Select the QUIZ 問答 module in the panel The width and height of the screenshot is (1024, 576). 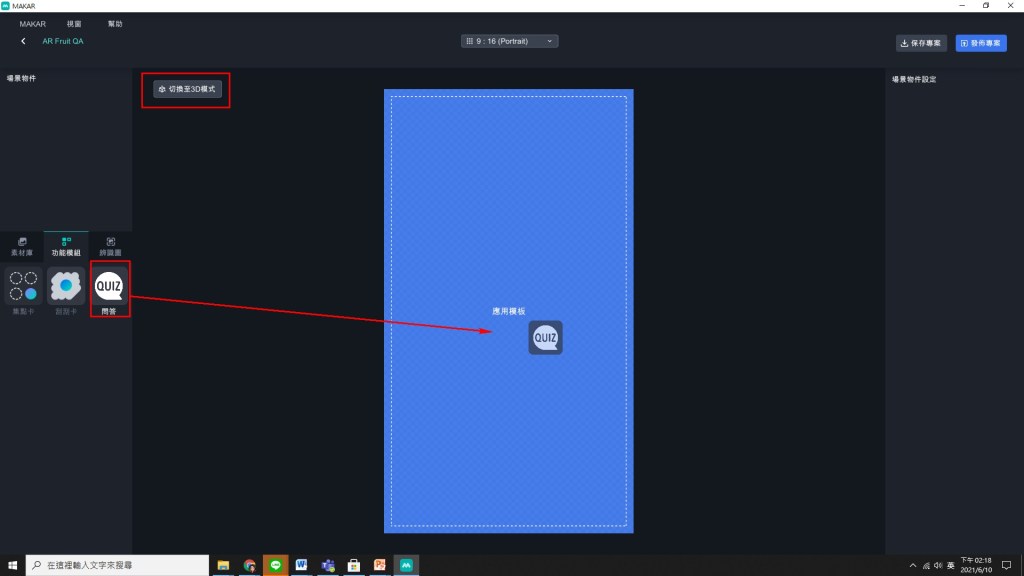[108, 287]
